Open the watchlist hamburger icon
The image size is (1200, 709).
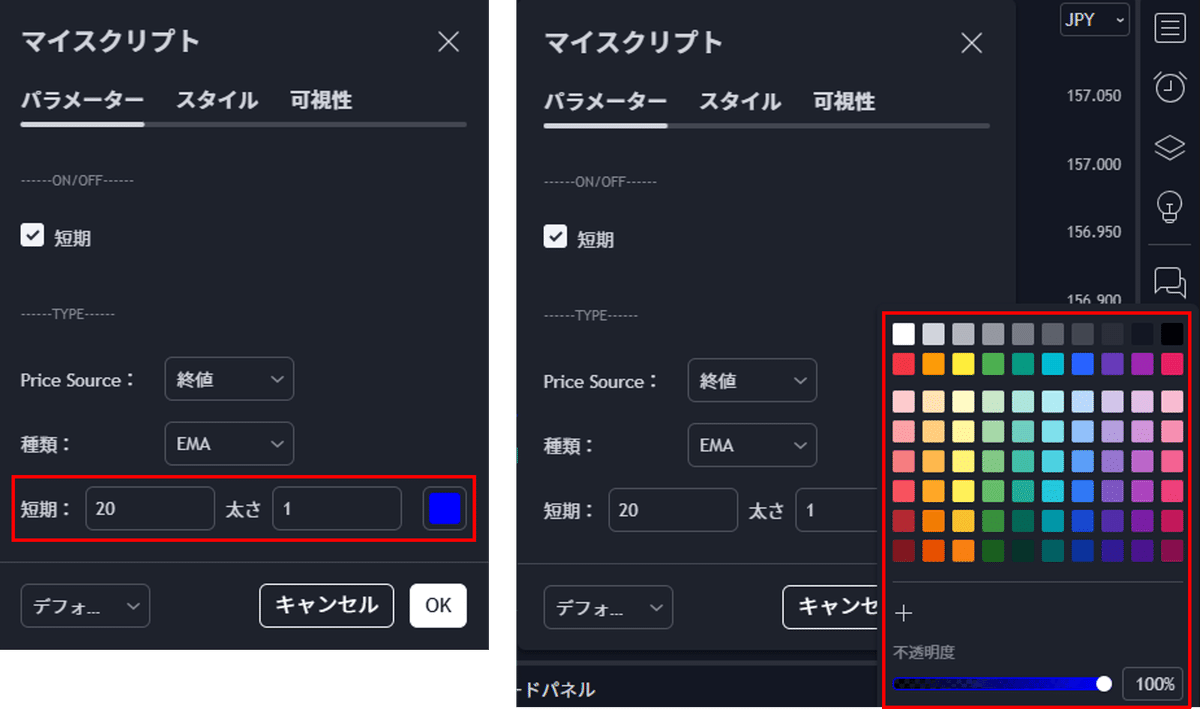(x=1169, y=27)
